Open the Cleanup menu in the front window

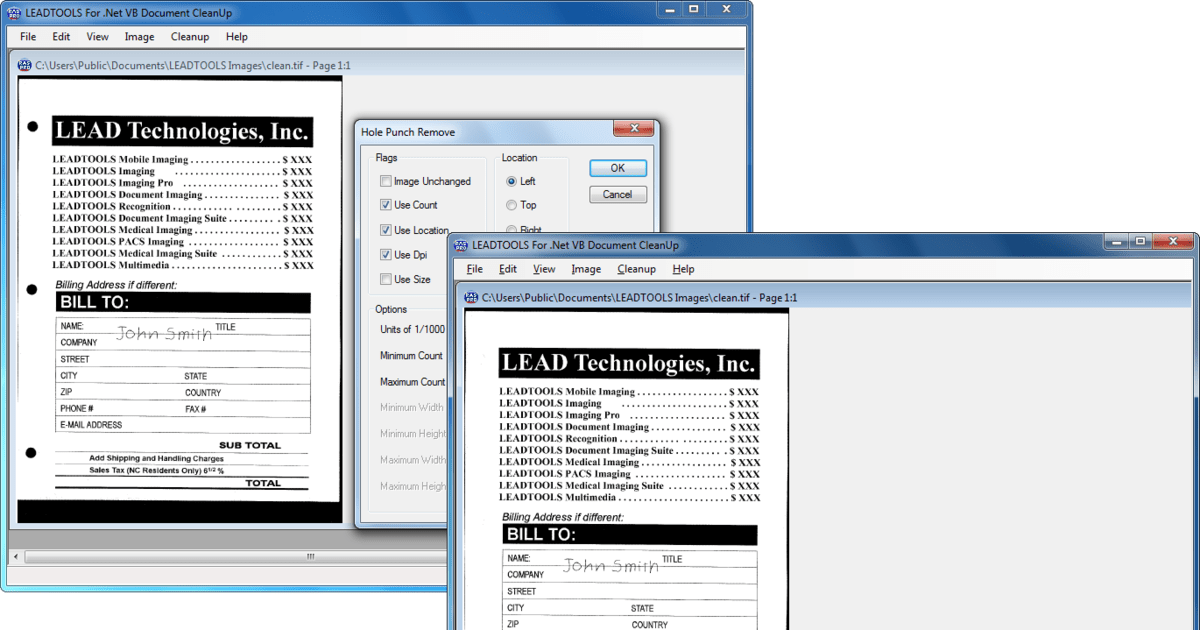637,269
